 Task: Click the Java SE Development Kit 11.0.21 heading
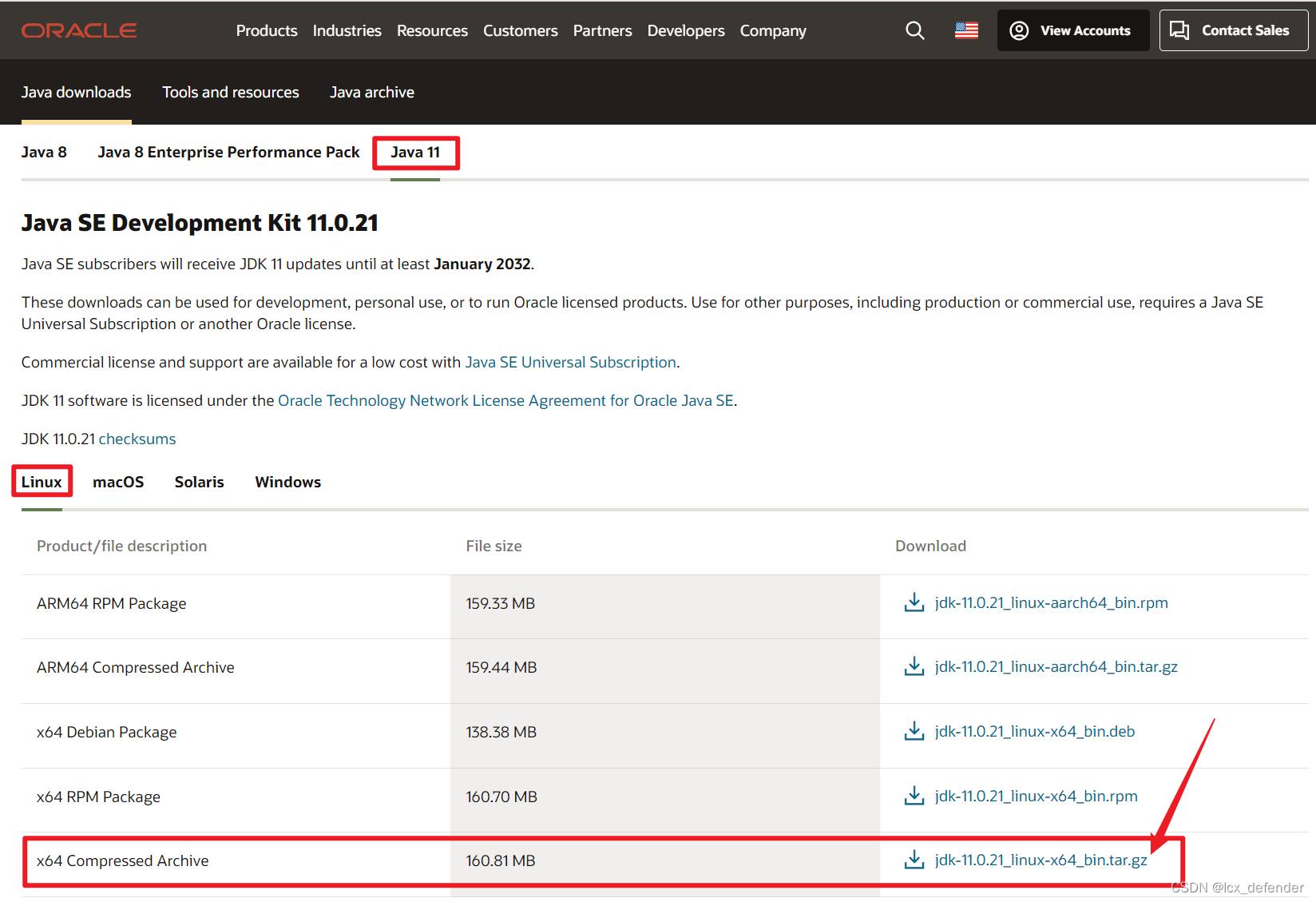pyautogui.click(x=200, y=222)
